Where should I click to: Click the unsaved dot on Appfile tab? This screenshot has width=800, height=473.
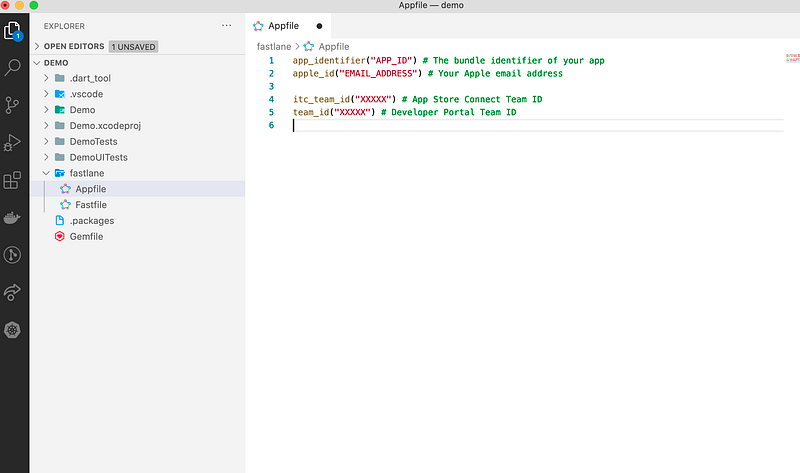coord(319,26)
